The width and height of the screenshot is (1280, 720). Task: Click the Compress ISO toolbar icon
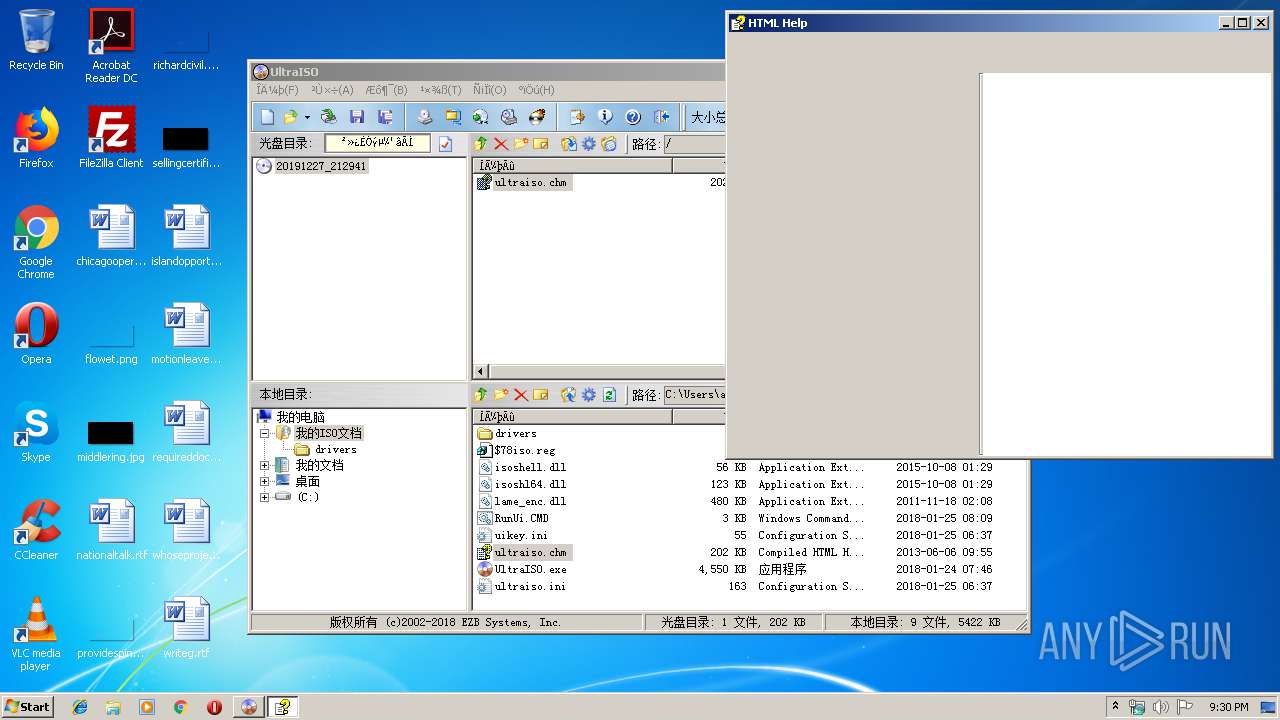[x=453, y=117]
